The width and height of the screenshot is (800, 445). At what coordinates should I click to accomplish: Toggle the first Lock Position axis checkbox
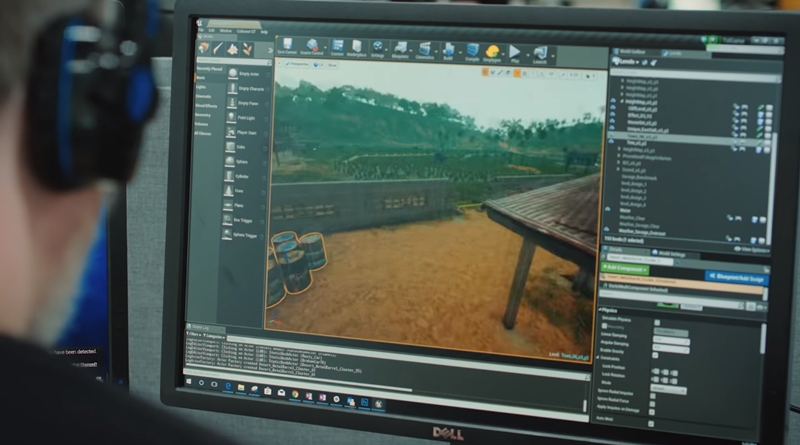click(656, 372)
